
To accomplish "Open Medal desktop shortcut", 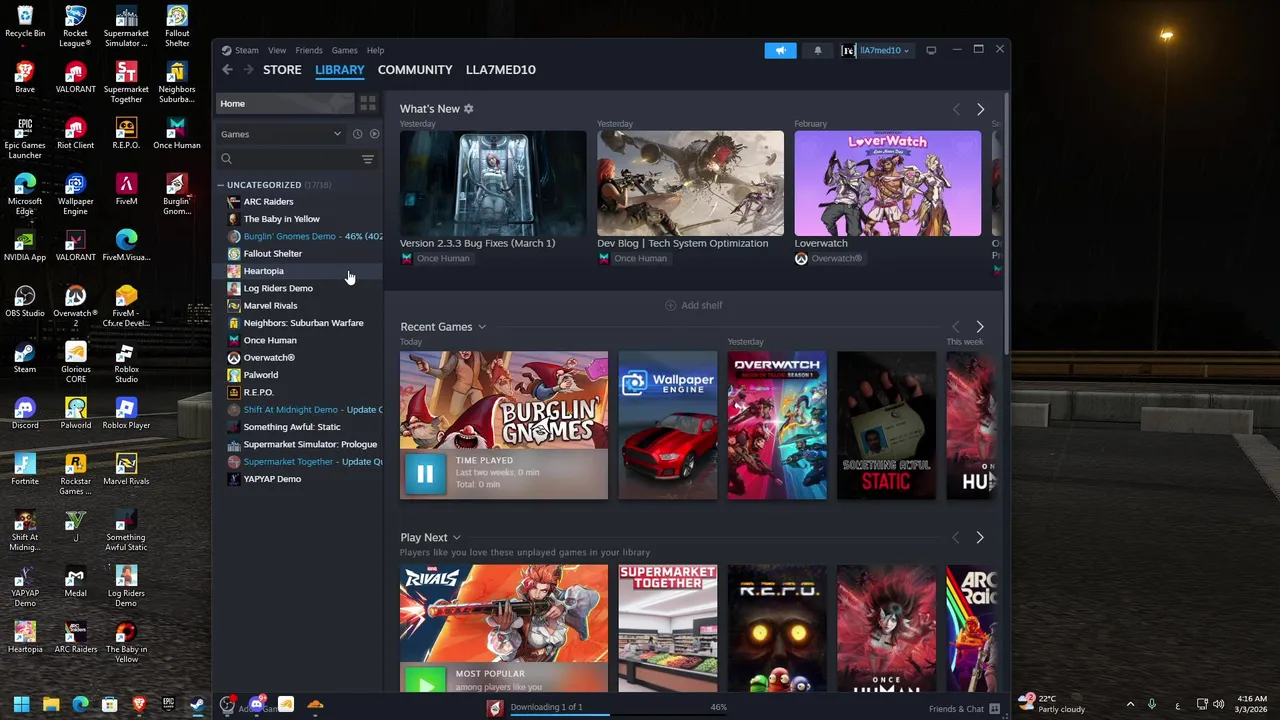I will 75,581.
